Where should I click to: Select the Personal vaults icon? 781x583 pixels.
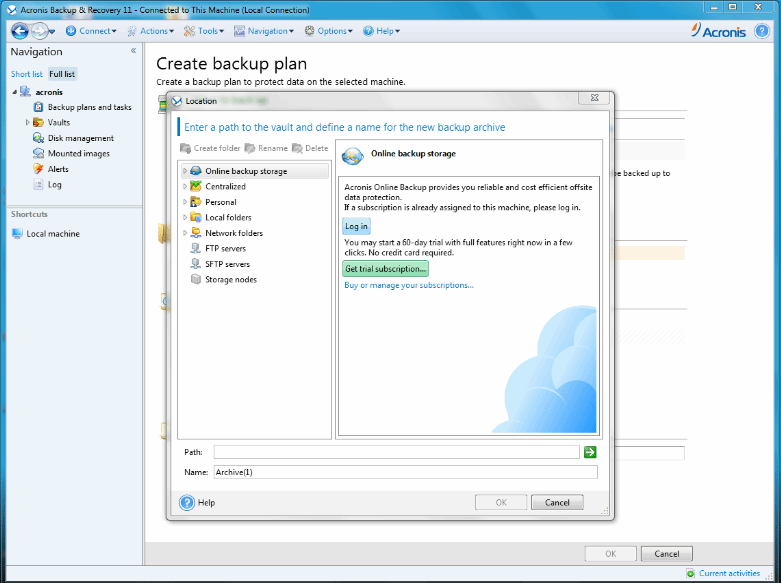pos(196,202)
